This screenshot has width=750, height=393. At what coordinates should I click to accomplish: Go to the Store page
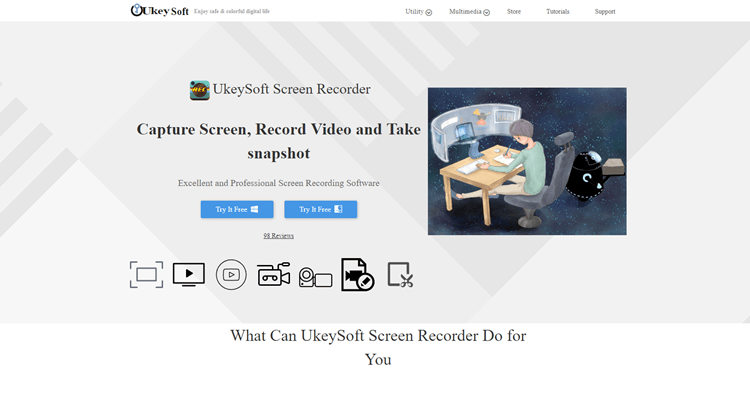[514, 11]
